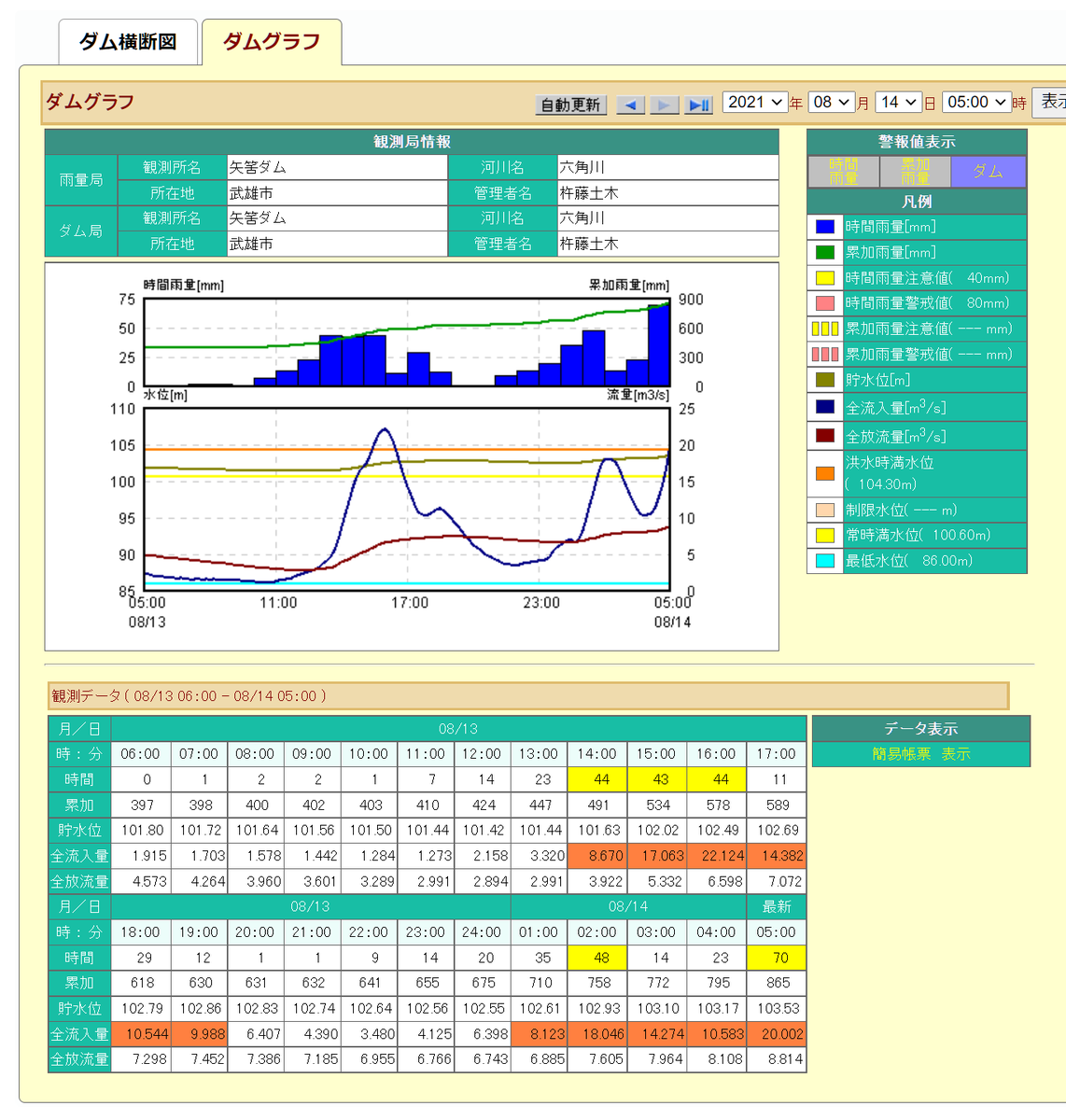1066x1120 pixels.
Task: Click the 14:00 column header cell
Action: pos(596,754)
